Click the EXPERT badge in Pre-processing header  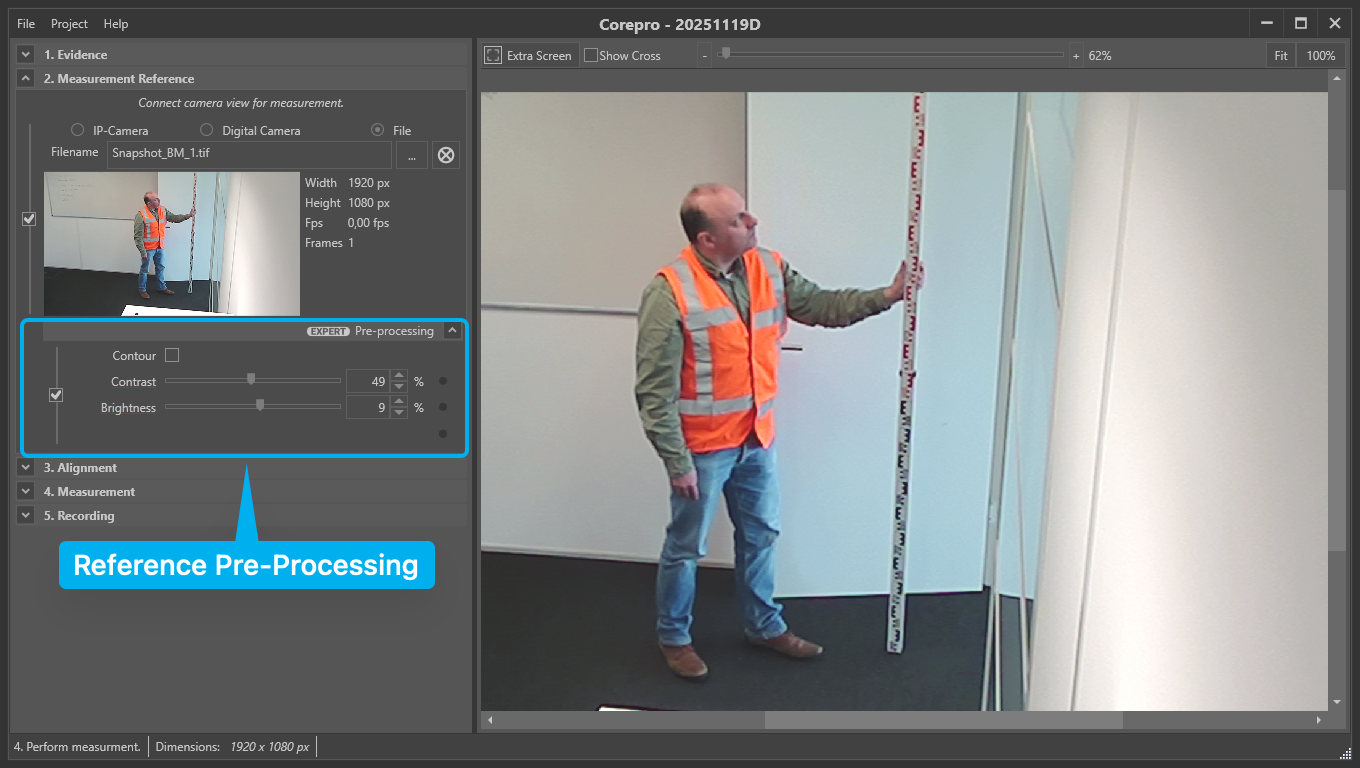(328, 331)
